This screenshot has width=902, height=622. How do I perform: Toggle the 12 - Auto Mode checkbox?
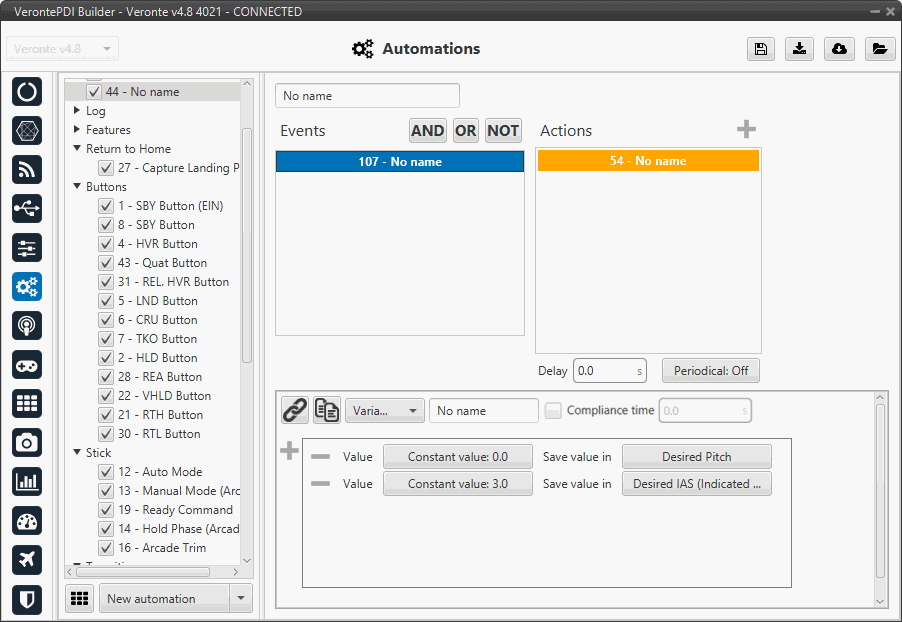pyautogui.click(x=105, y=472)
